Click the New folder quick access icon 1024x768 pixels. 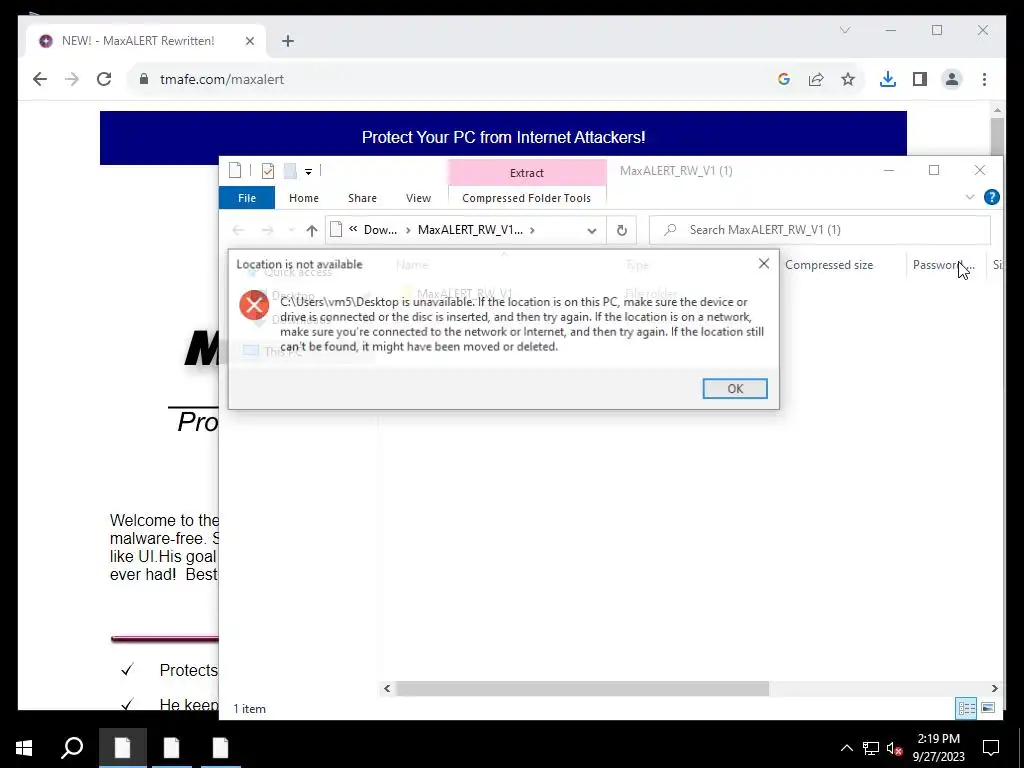[290, 171]
